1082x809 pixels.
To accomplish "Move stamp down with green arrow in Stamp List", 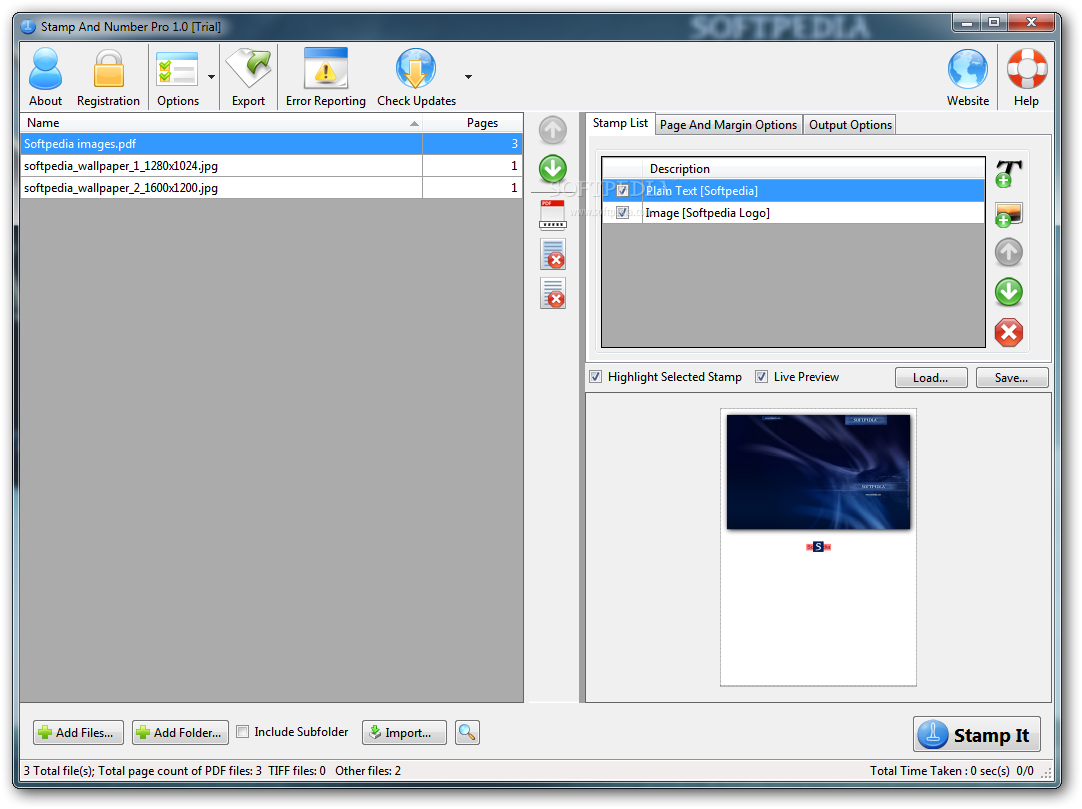I will click(x=1008, y=292).
